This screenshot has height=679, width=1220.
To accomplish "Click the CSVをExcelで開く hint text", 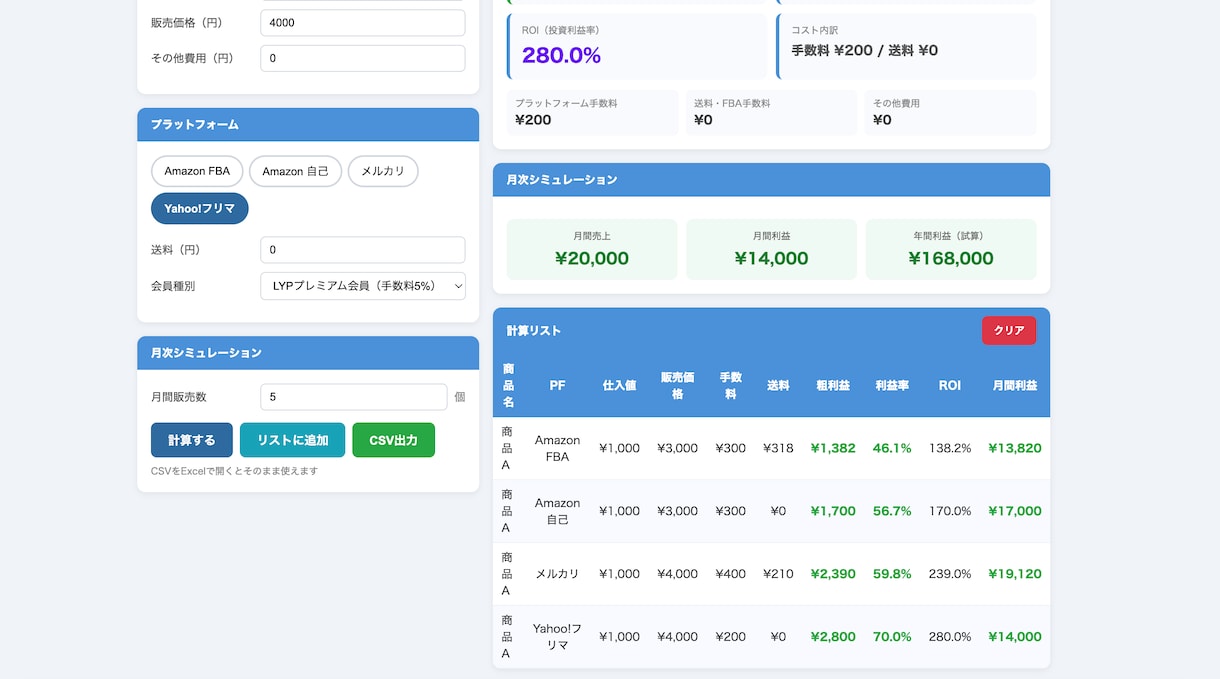I will [x=235, y=471].
